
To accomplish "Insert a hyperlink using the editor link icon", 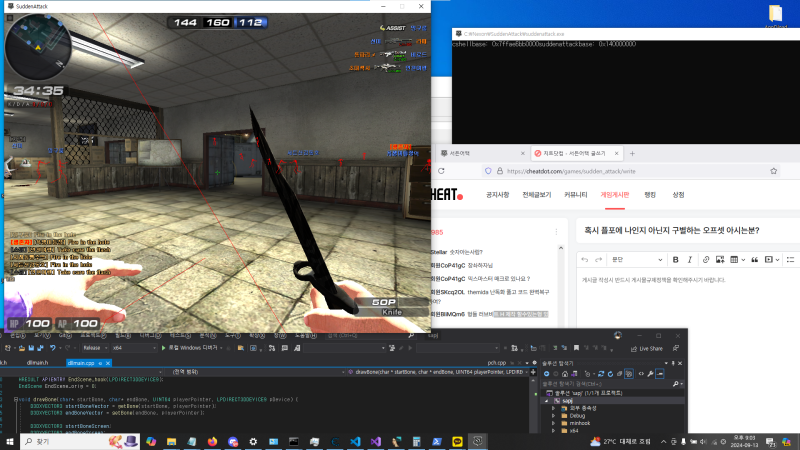I will click(x=706, y=259).
